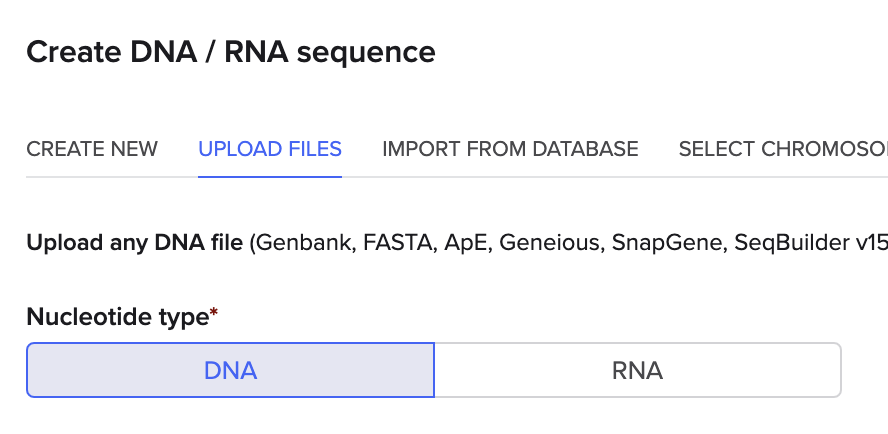Click the Create DNA / RNA sequence heading
Screen dimensions: 888x434
point(231,52)
